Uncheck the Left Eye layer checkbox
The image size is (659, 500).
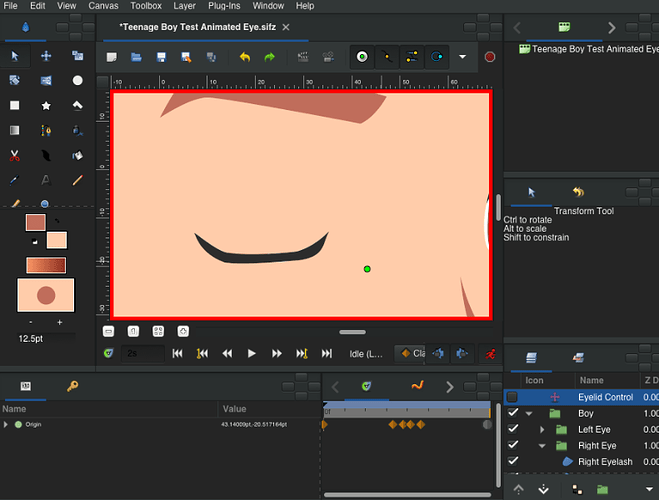(513, 429)
